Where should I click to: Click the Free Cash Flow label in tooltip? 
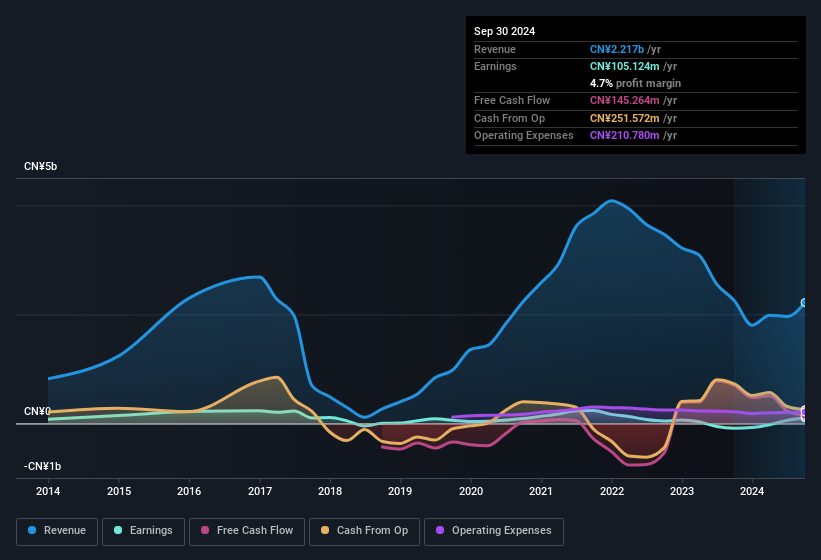click(x=512, y=100)
